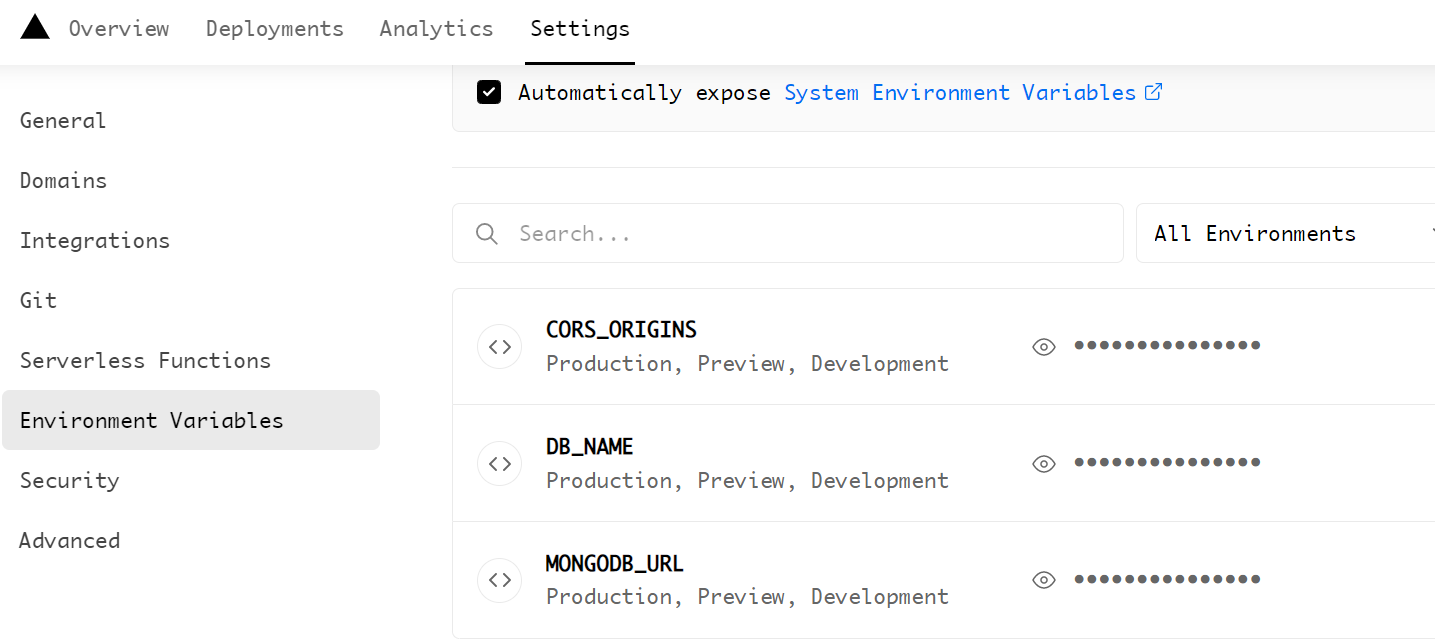Screen dimensions: 1435x643
Task: Click inside the Search field
Action: point(700,233)
